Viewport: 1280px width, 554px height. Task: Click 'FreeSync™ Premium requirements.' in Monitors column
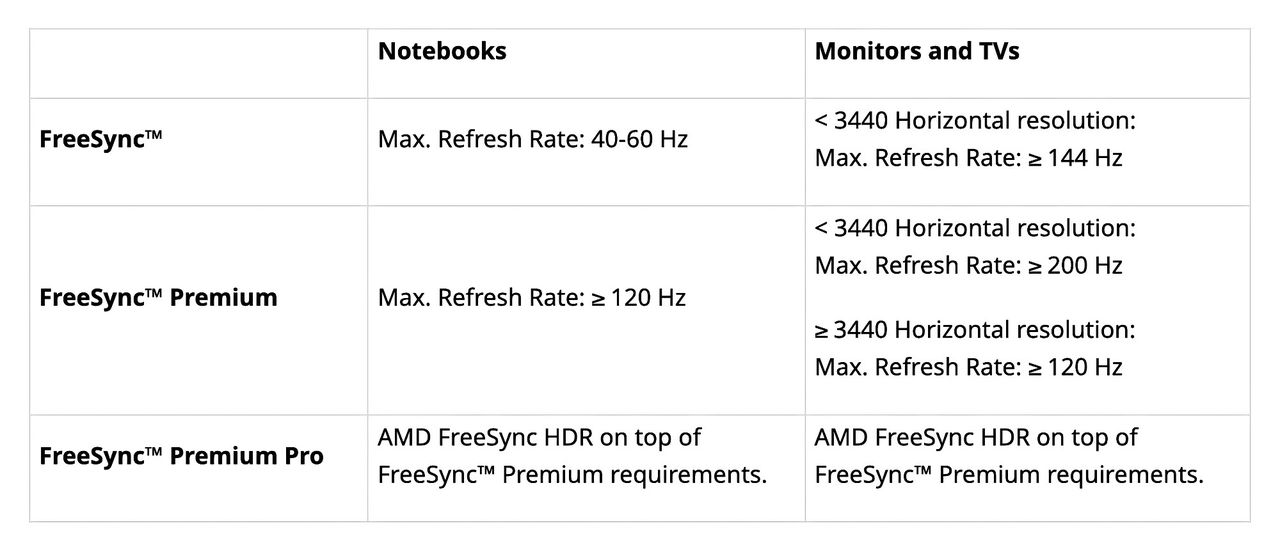[x=1009, y=474]
